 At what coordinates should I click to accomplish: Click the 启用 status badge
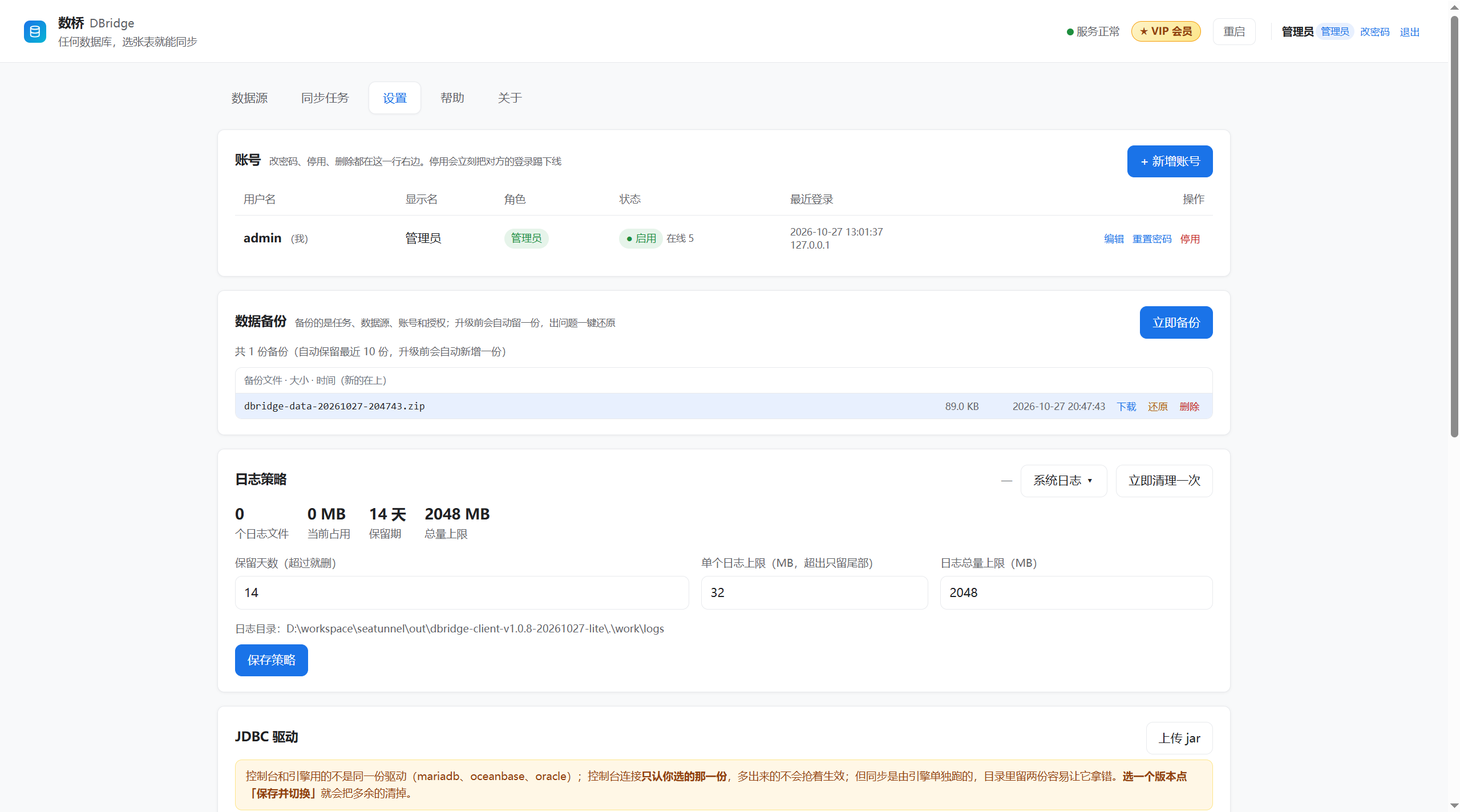click(641, 238)
